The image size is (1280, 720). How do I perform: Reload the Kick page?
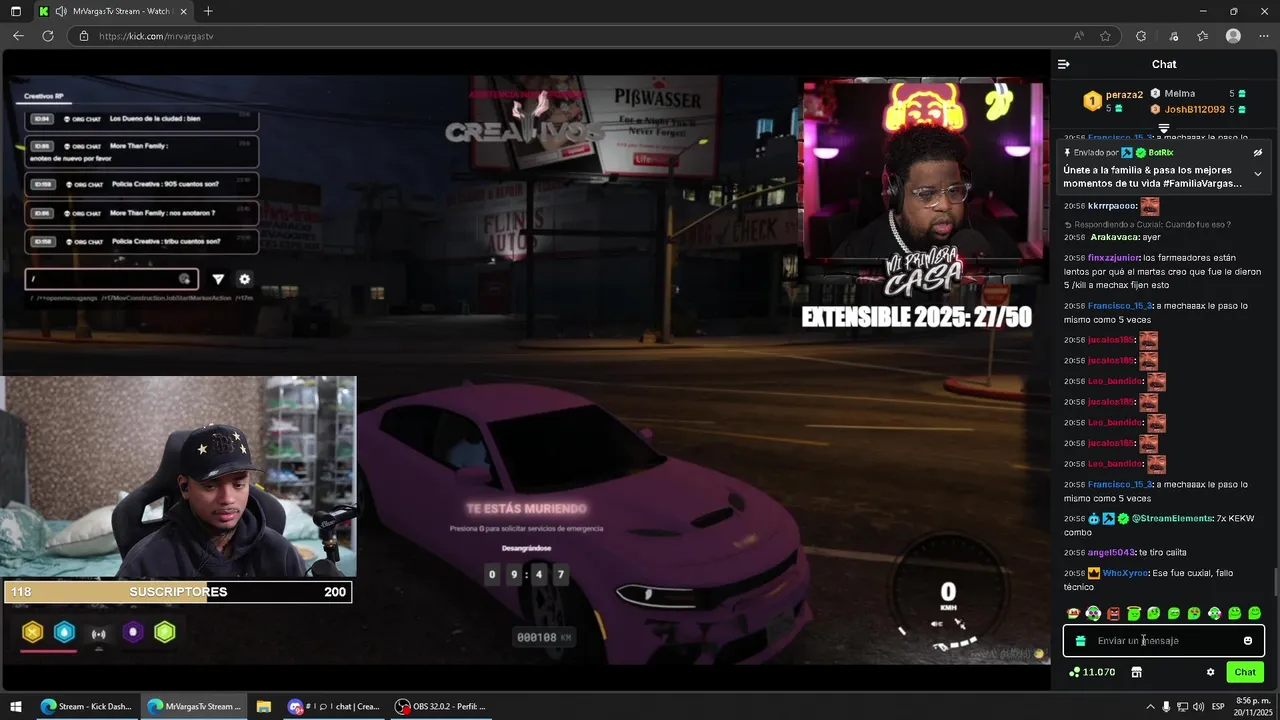pos(47,36)
